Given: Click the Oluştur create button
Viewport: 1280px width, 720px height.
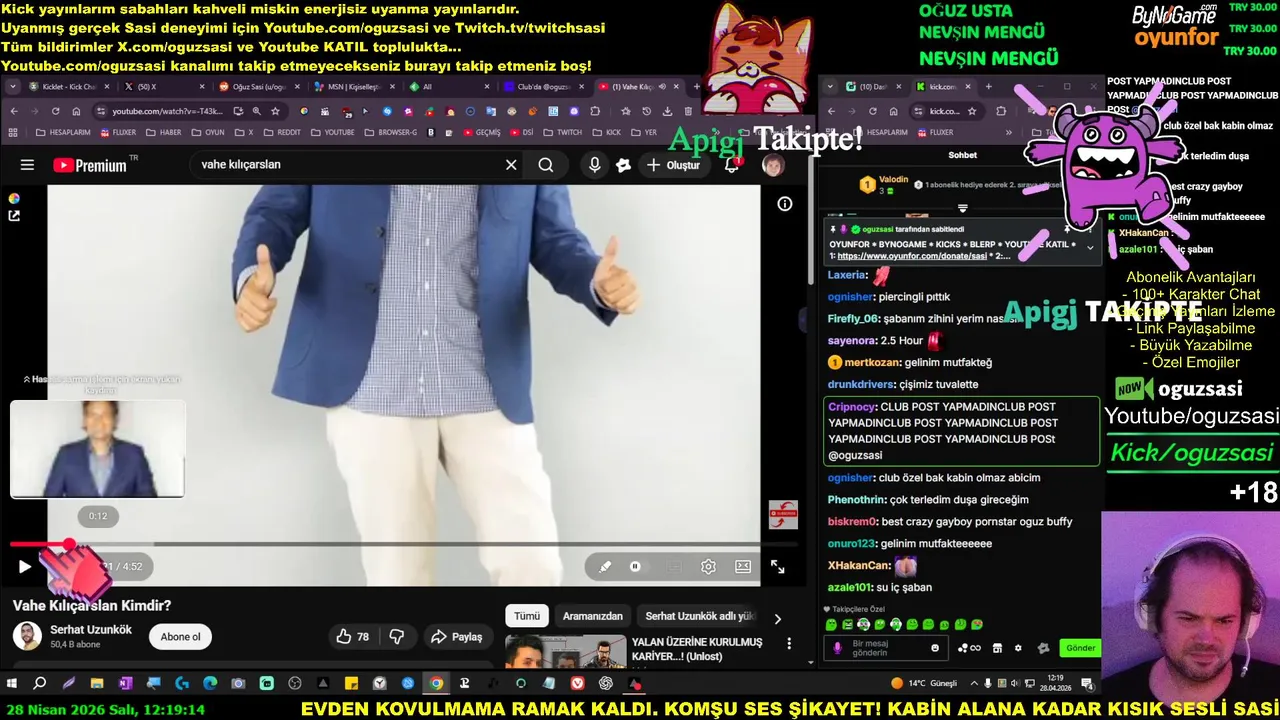Looking at the screenshot, I should point(674,165).
